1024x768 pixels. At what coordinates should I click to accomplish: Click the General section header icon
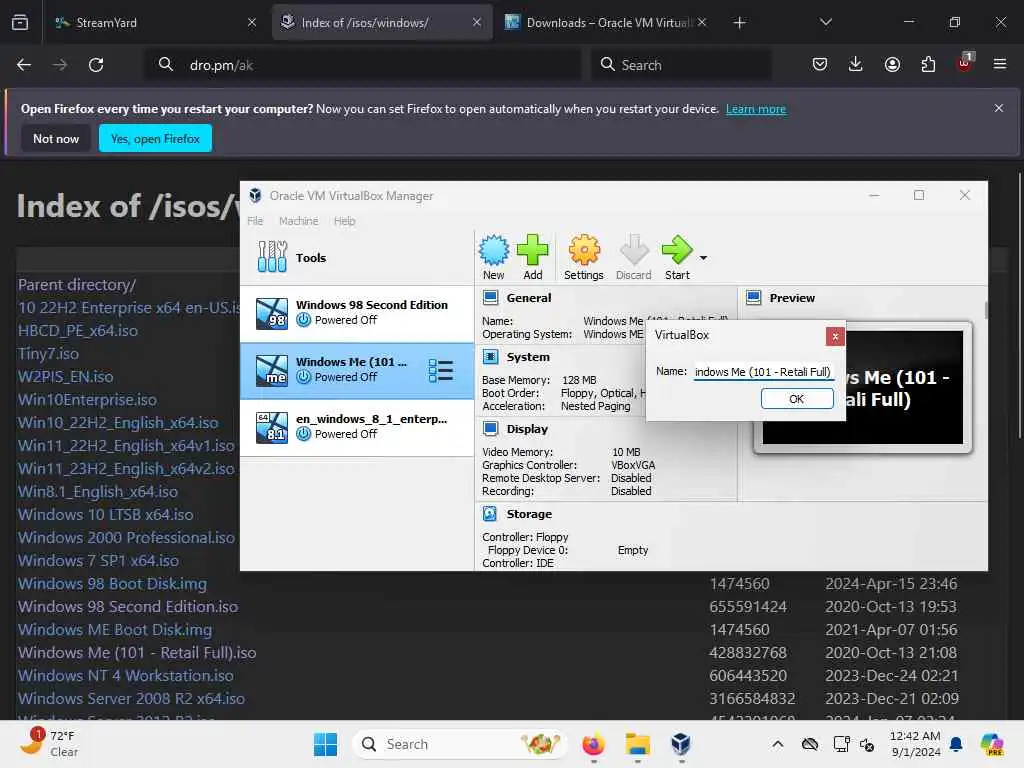[490, 298]
